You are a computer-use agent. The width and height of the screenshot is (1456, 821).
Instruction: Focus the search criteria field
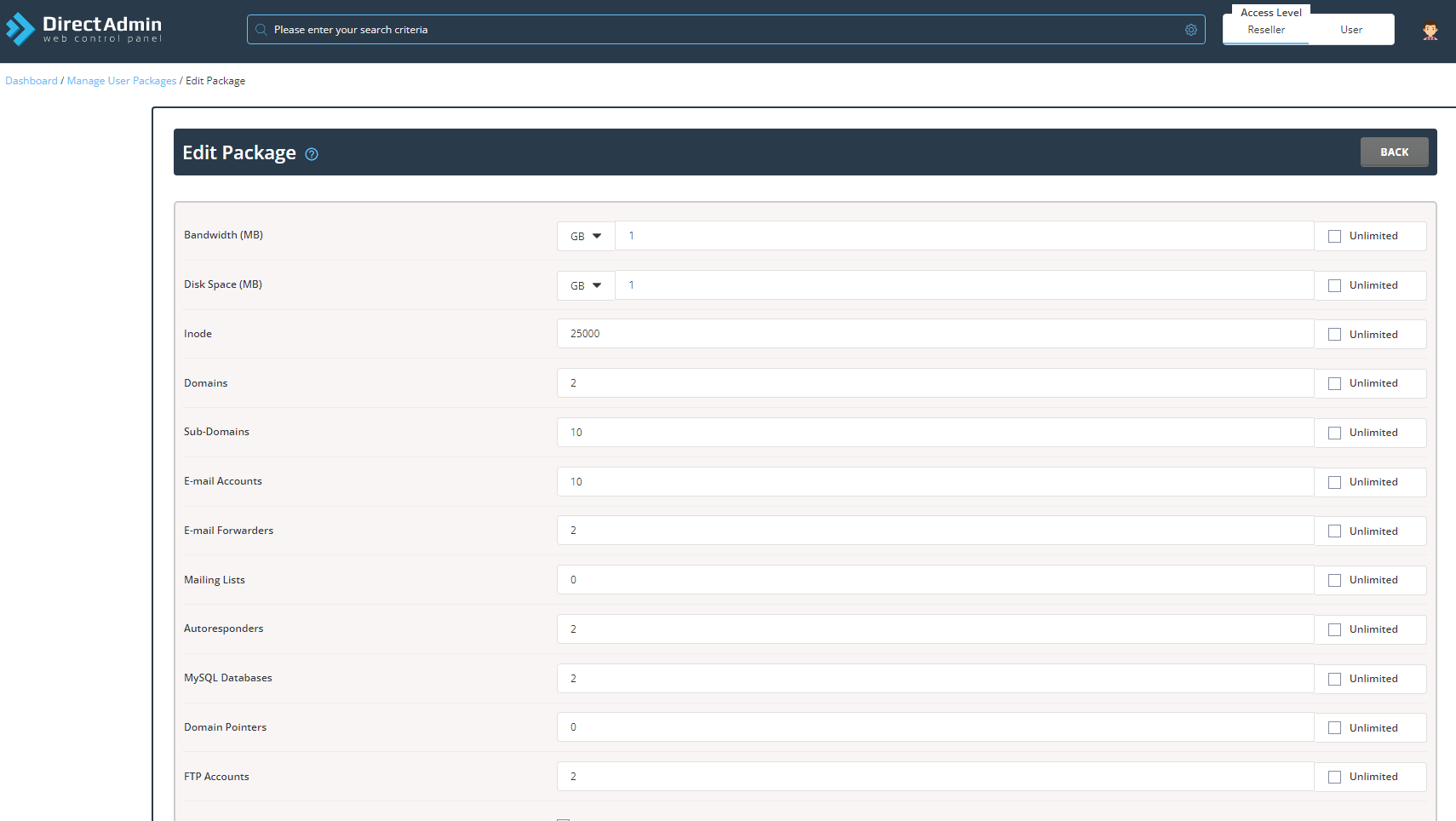coord(724,30)
